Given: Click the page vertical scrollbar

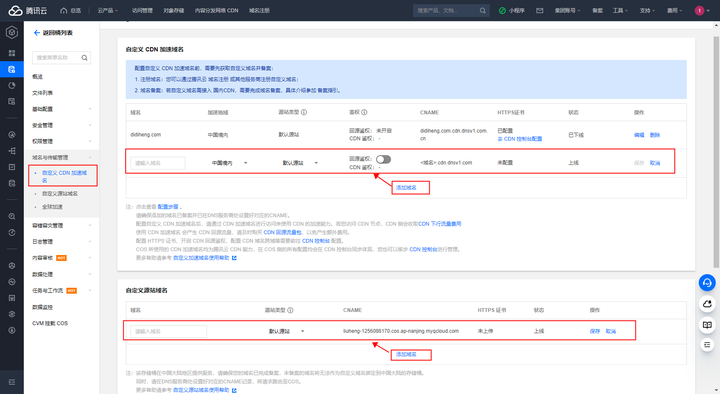Looking at the screenshot, I should [x=716, y=152].
